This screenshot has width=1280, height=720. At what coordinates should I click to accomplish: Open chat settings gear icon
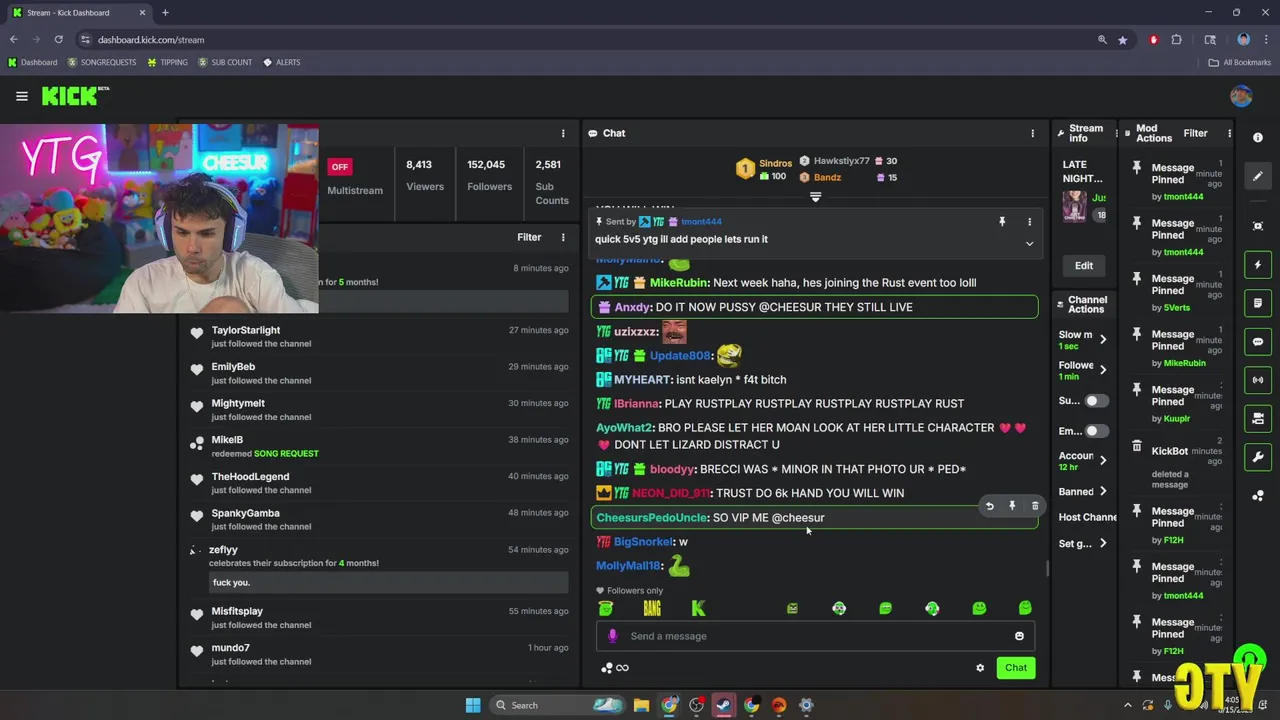click(x=980, y=668)
